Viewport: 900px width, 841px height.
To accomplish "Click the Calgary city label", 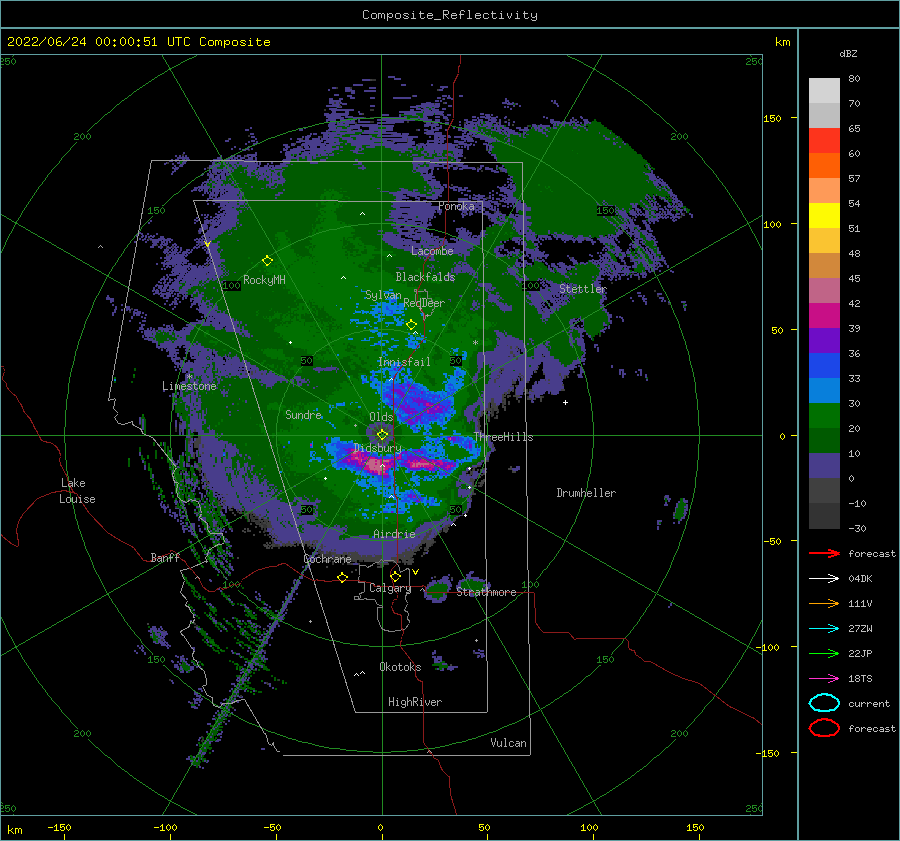I will tap(390, 588).
